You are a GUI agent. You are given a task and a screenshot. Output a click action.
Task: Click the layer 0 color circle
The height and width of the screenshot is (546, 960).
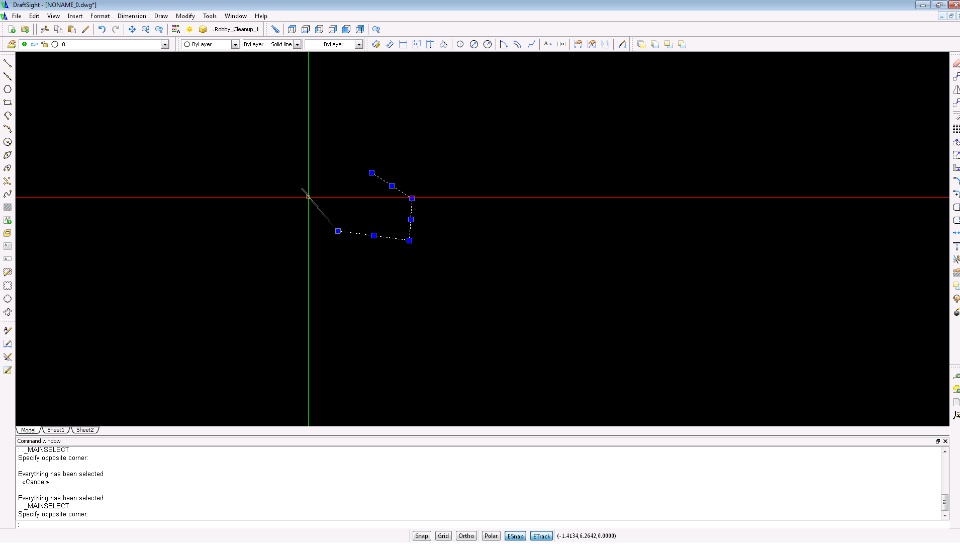(54, 44)
